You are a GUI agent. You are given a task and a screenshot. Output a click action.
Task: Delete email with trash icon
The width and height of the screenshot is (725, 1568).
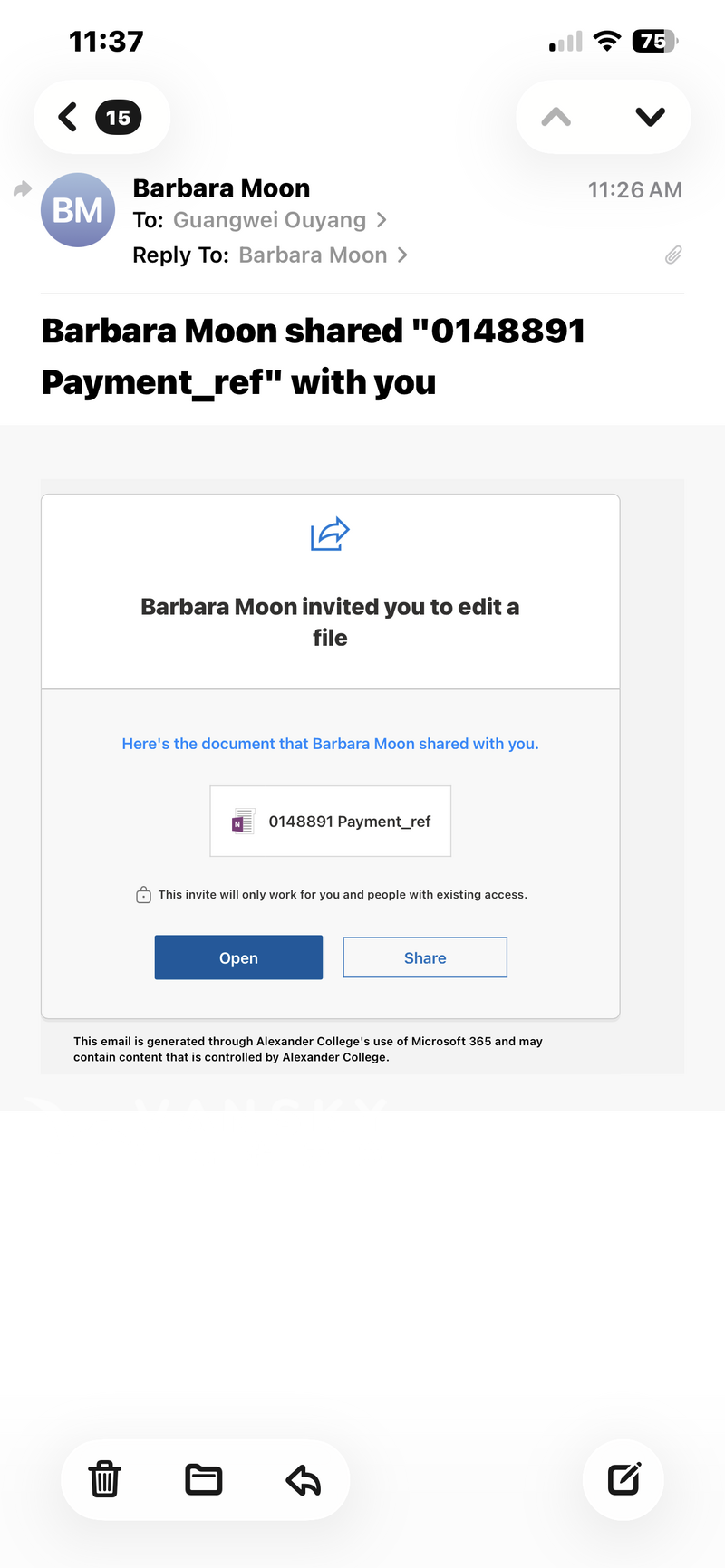coord(104,1479)
